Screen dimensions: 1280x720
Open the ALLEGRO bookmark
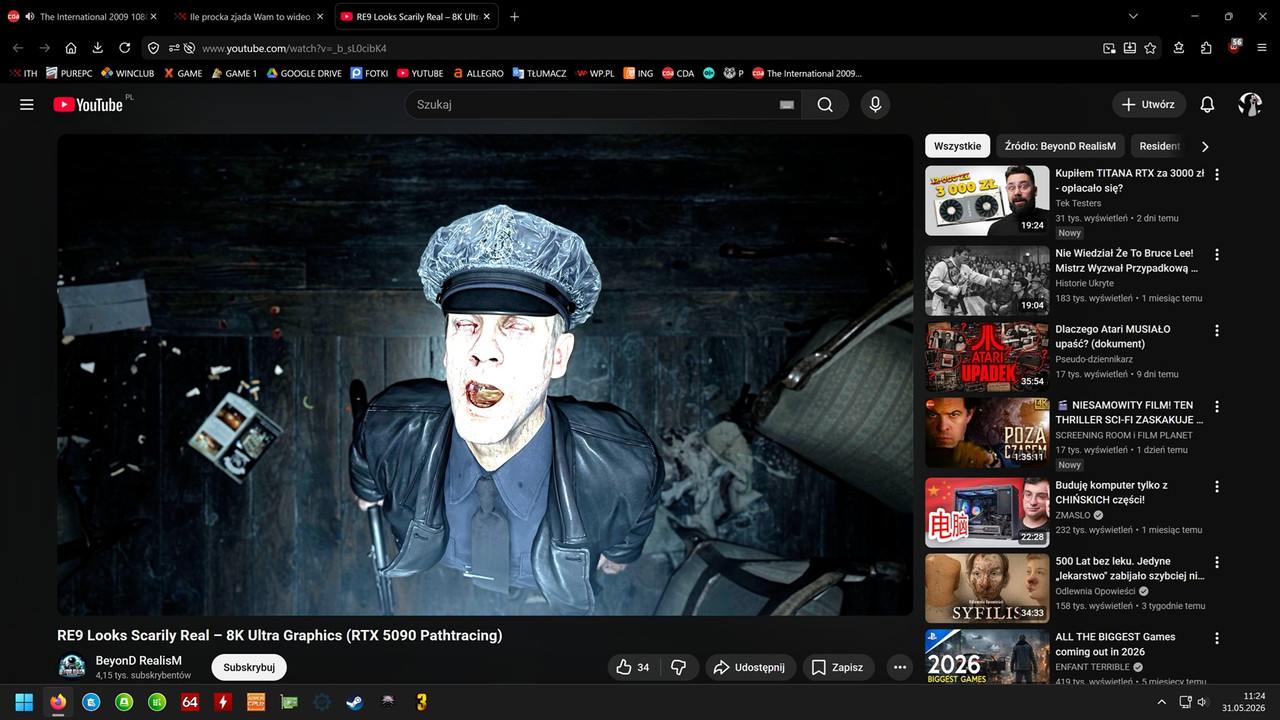click(x=478, y=73)
